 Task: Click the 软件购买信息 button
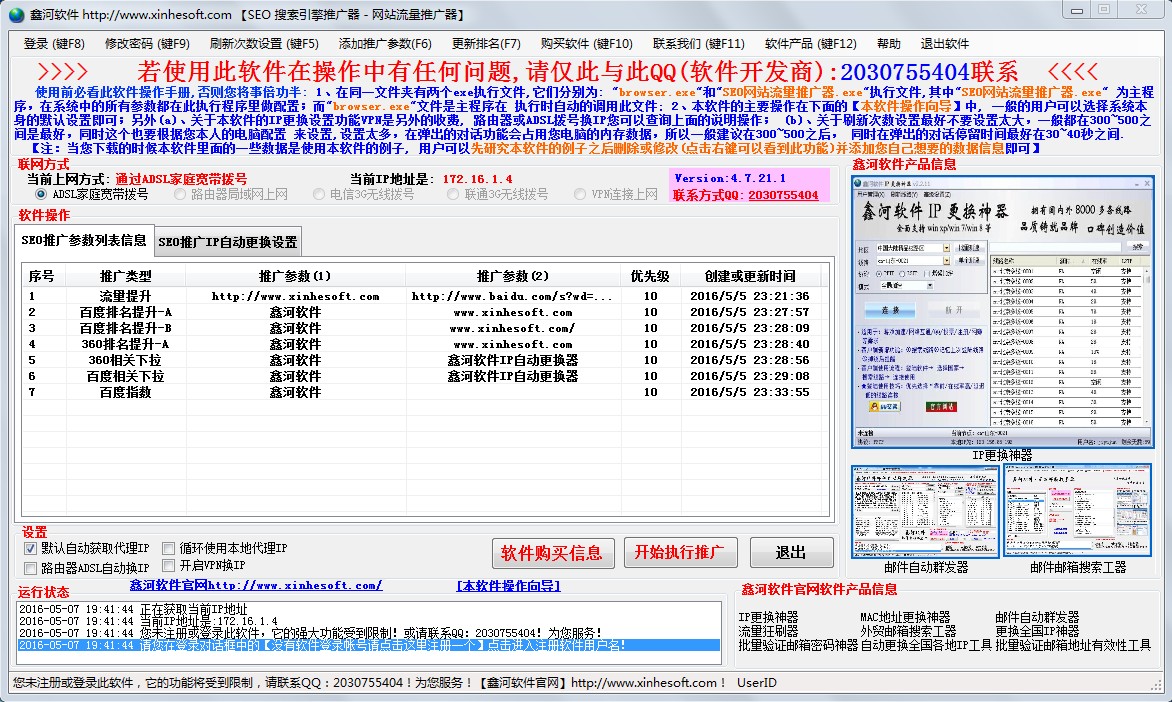pos(551,553)
